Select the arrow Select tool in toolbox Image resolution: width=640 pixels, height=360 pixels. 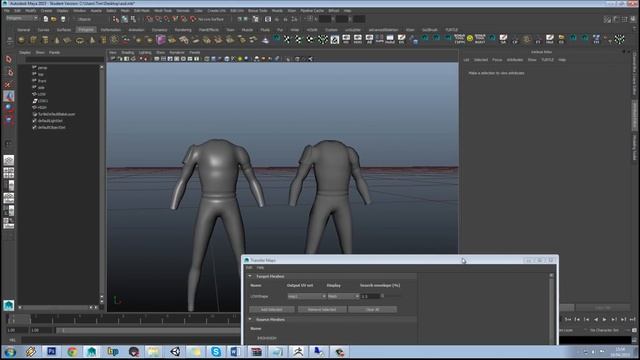pyautogui.click(x=9, y=60)
